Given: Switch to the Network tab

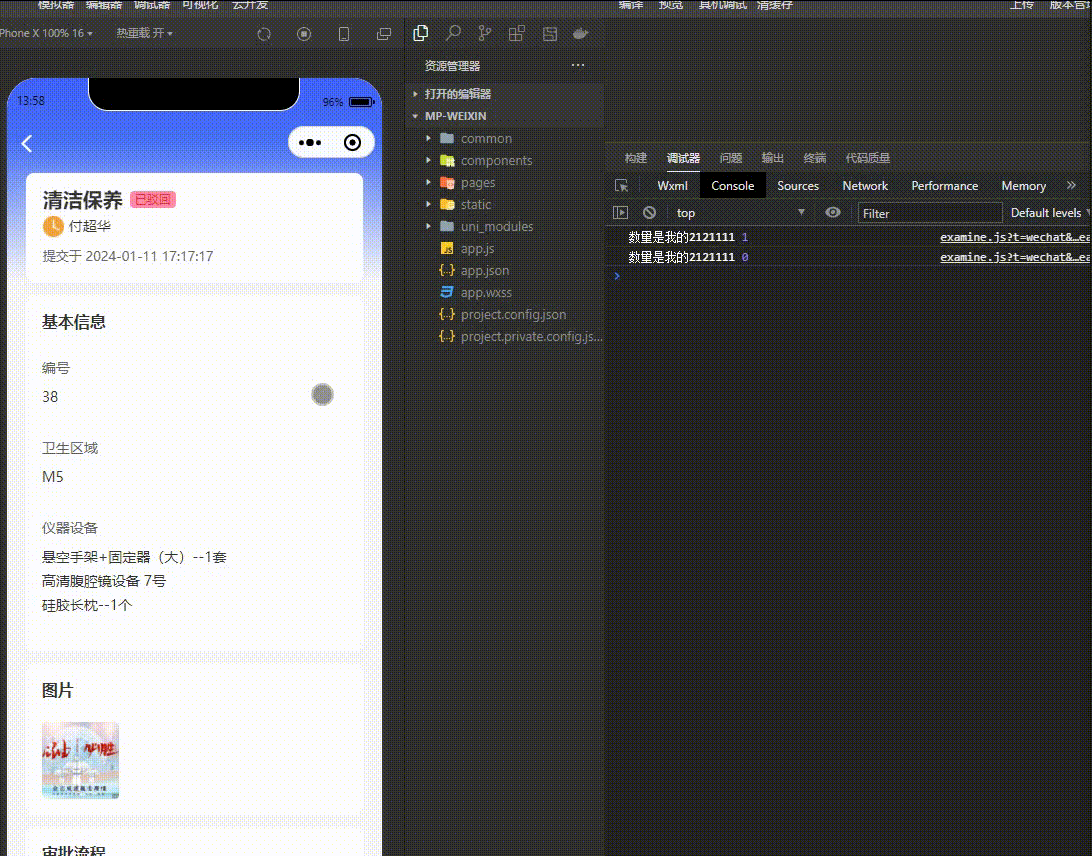Looking at the screenshot, I should tap(865, 186).
